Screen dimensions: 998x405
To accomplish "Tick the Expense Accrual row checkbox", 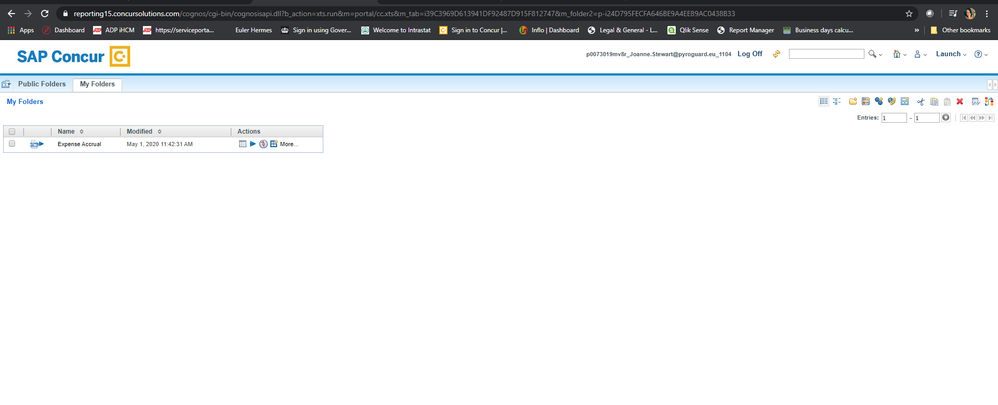I will (x=11, y=144).
